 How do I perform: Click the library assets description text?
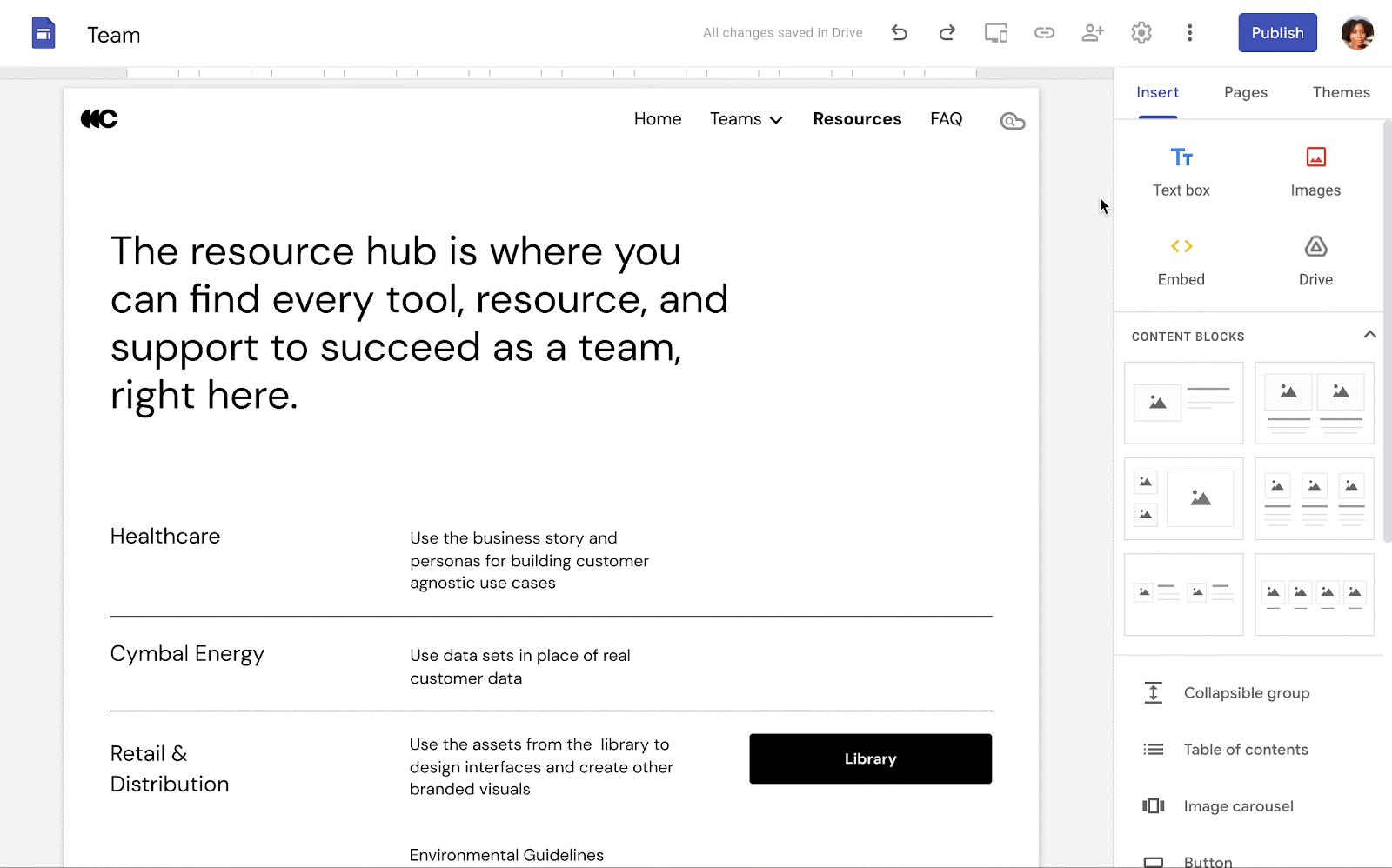tap(541, 767)
